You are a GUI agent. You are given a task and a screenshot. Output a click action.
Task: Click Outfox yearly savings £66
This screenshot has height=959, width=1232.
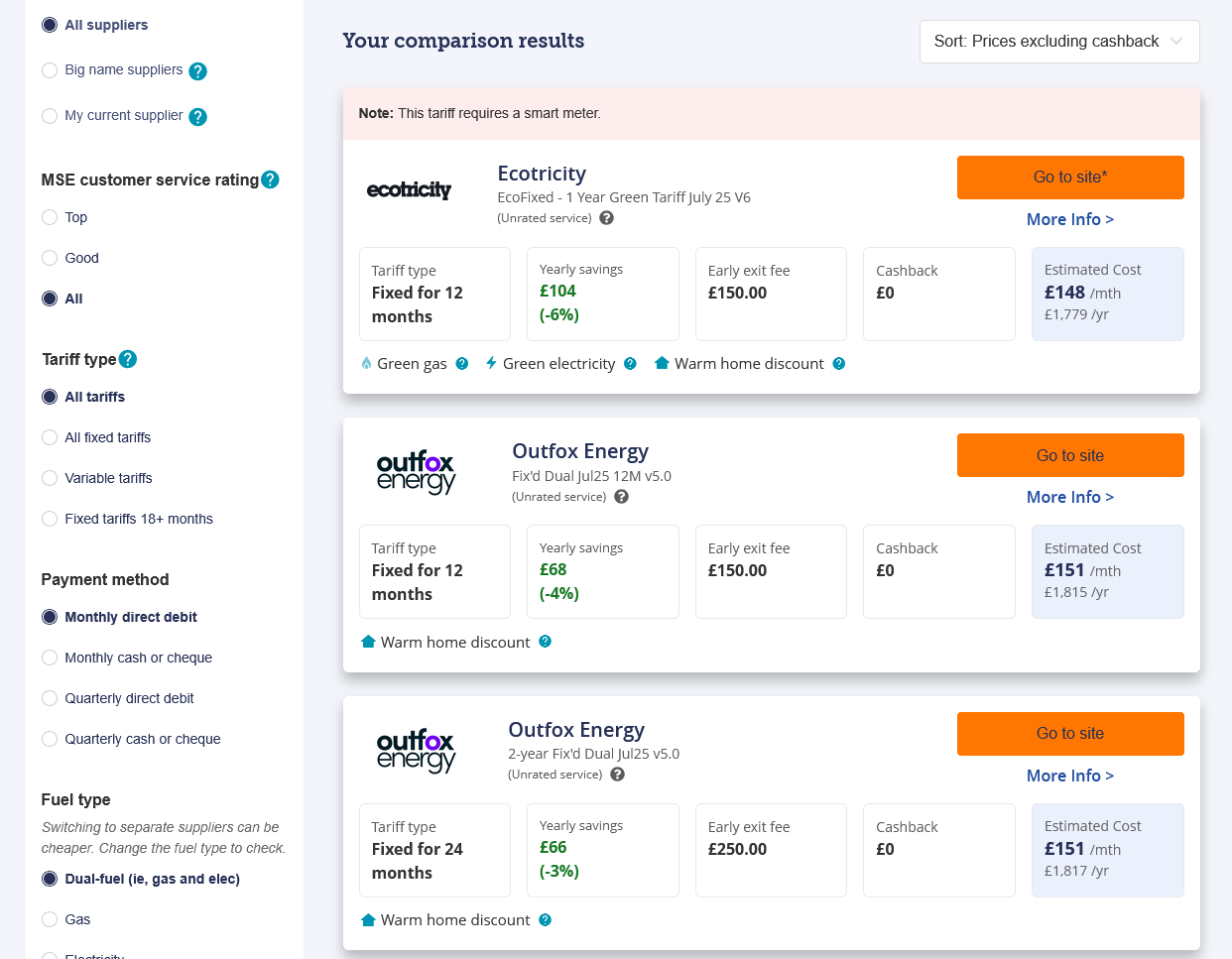(x=554, y=847)
